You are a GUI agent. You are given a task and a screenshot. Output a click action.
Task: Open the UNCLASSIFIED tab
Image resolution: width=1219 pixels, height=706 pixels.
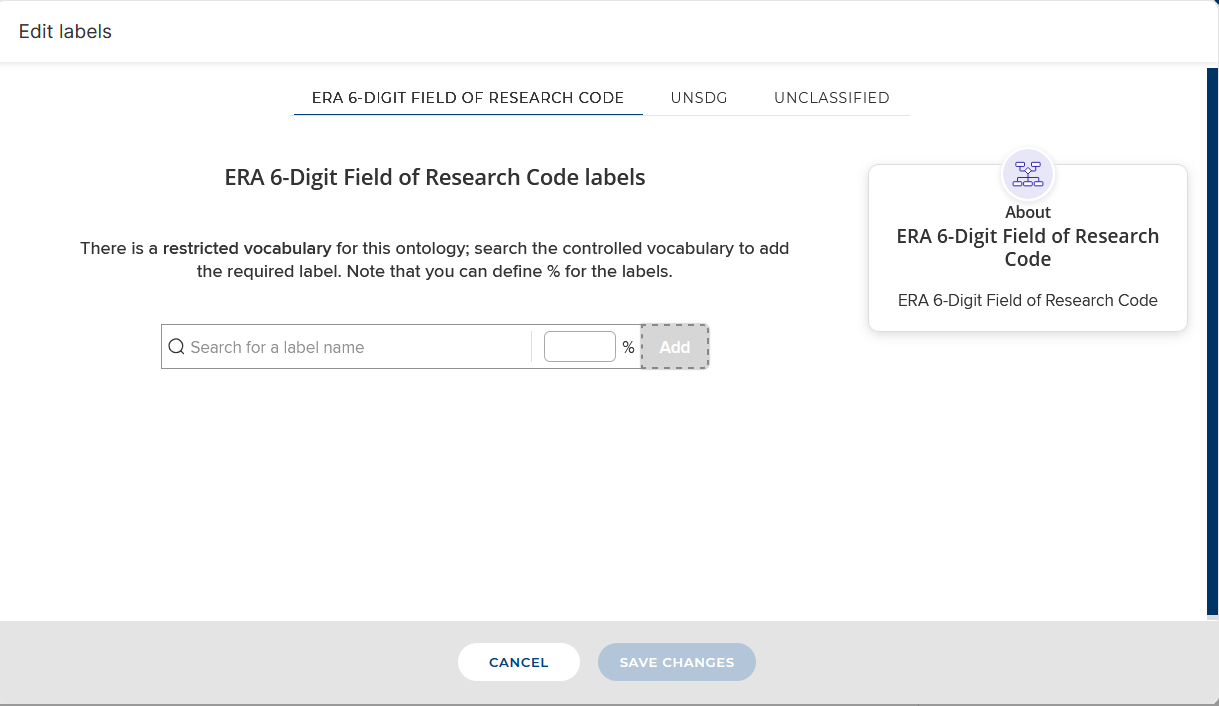[832, 98]
